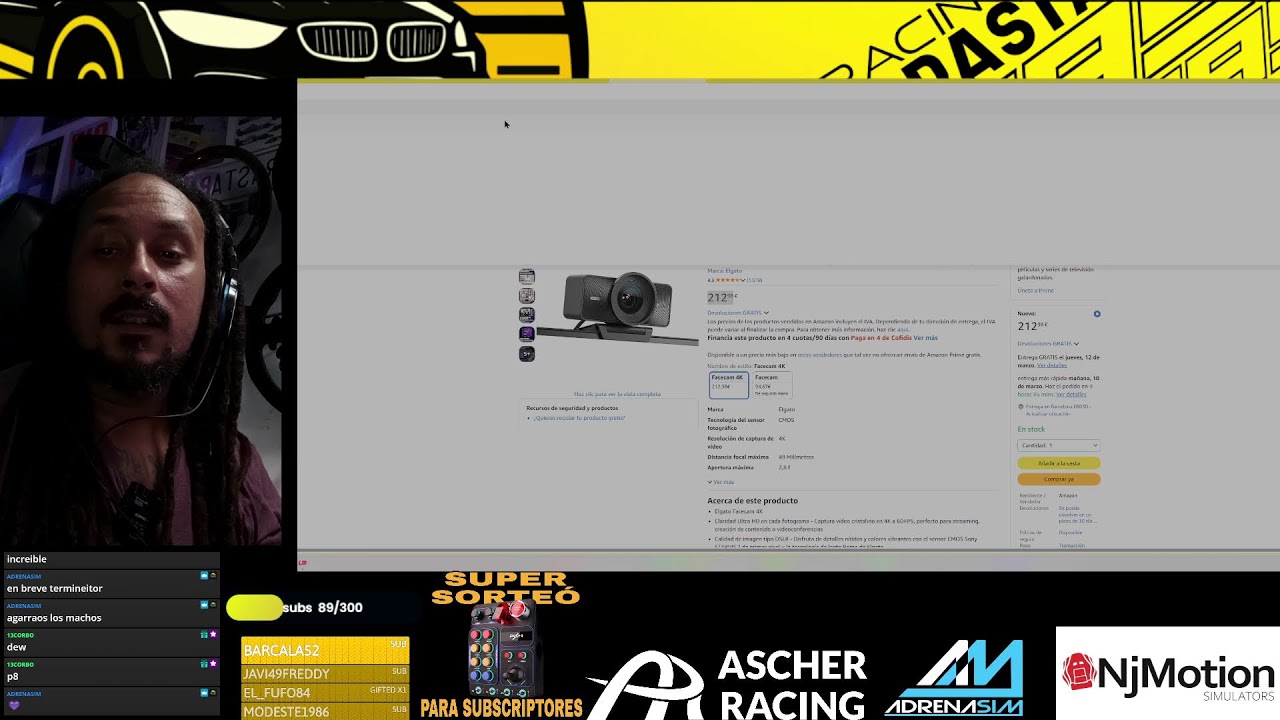Open the 'Se puede devolver' returns policy link
The height and width of the screenshot is (720, 1280).
(x=1077, y=515)
